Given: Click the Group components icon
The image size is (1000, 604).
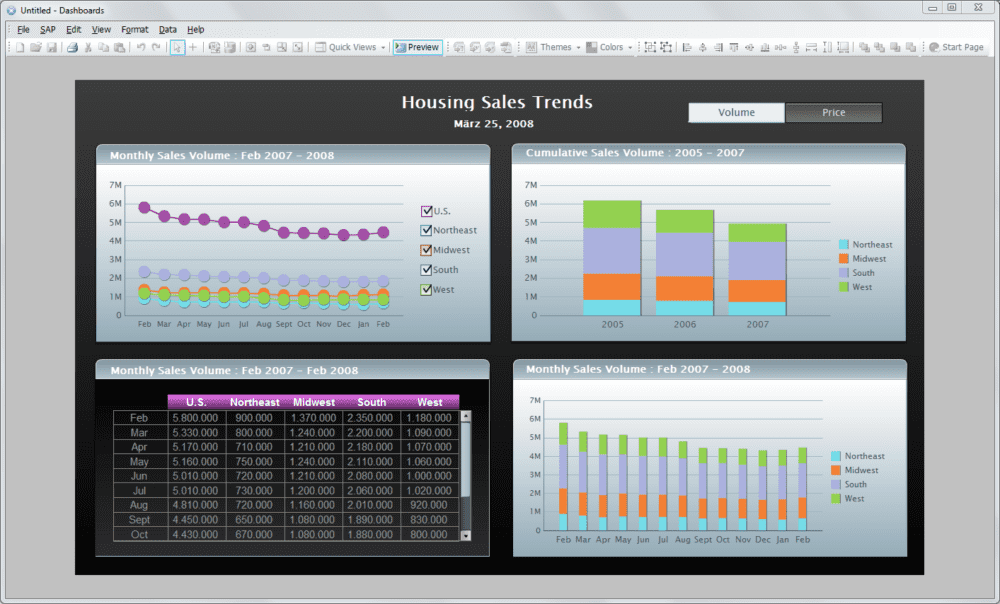Looking at the screenshot, I should pyautogui.click(x=650, y=47).
